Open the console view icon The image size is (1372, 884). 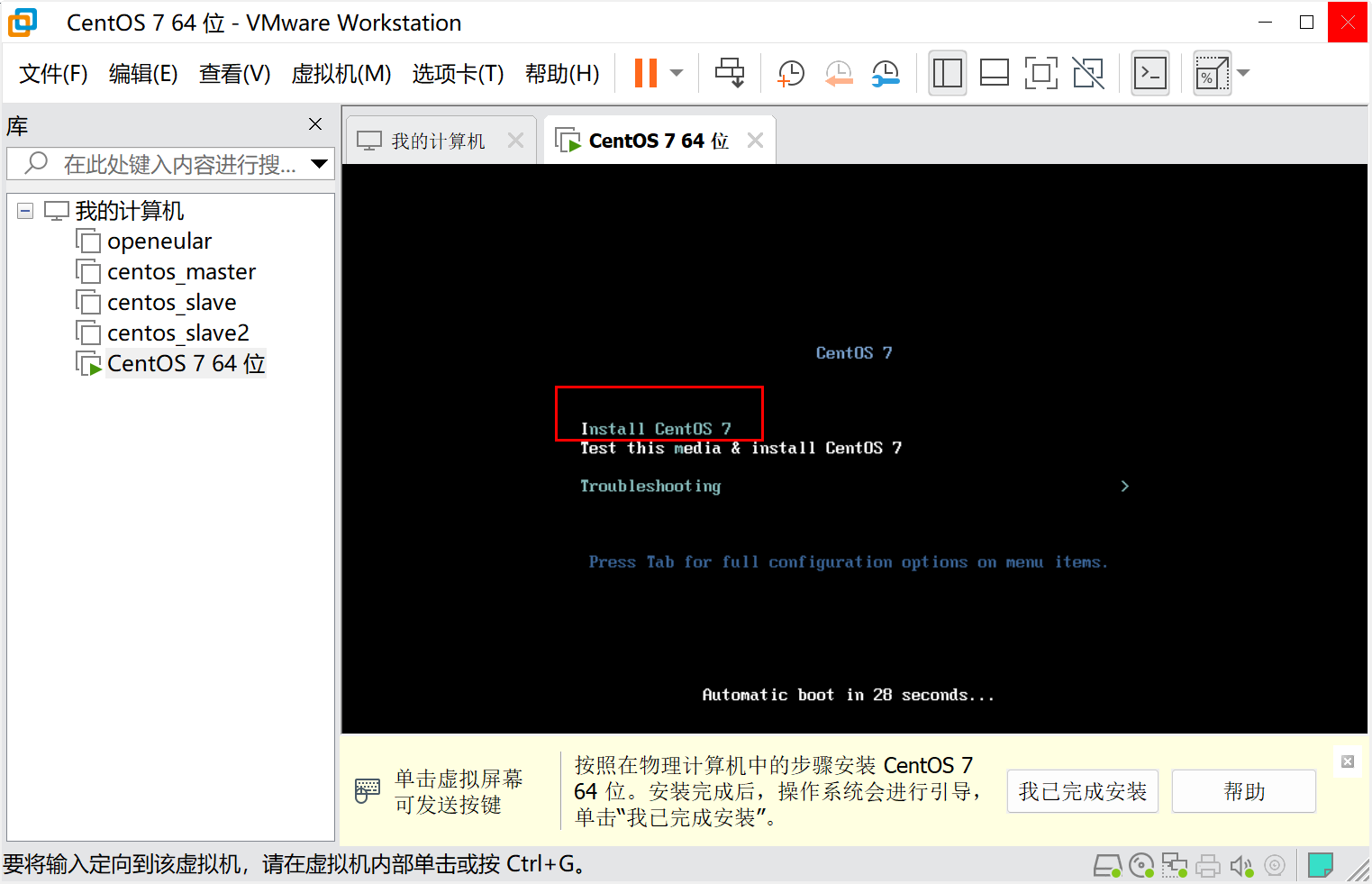(x=1150, y=73)
